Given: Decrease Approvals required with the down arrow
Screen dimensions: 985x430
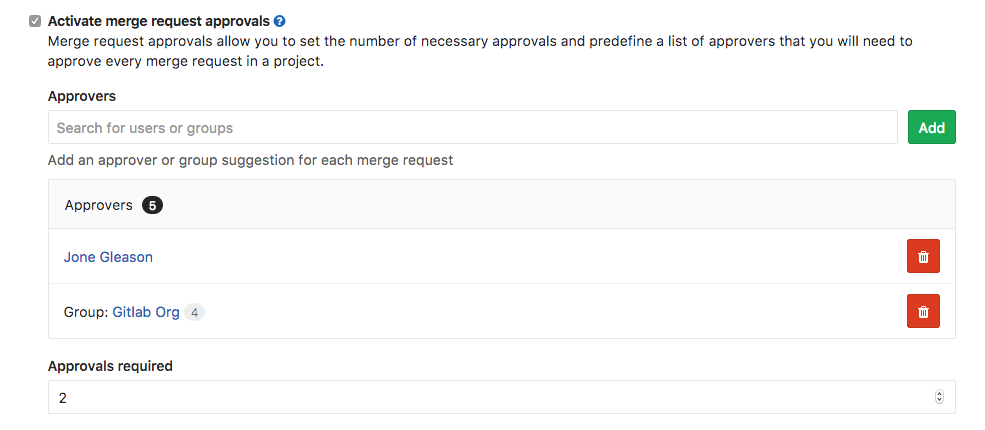Looking at the screenshot, I should tap(939, 401).
